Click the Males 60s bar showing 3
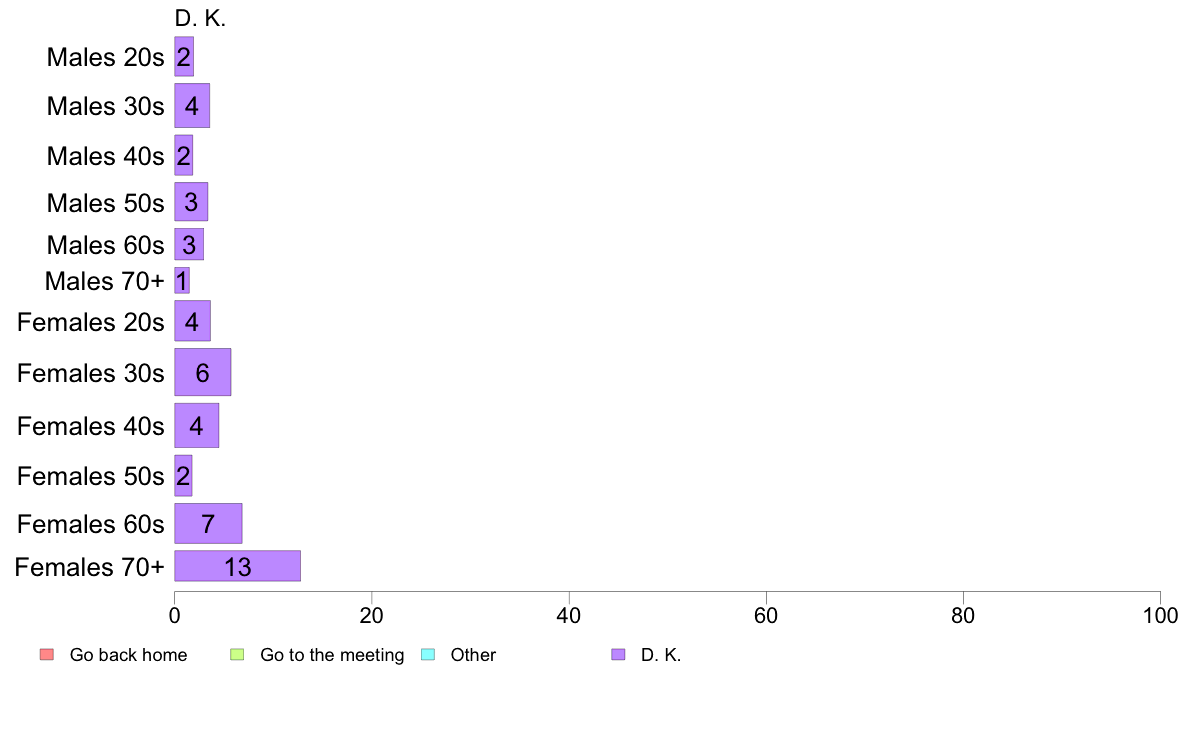This screenshot has width=1188, height=736. [189, 244]
